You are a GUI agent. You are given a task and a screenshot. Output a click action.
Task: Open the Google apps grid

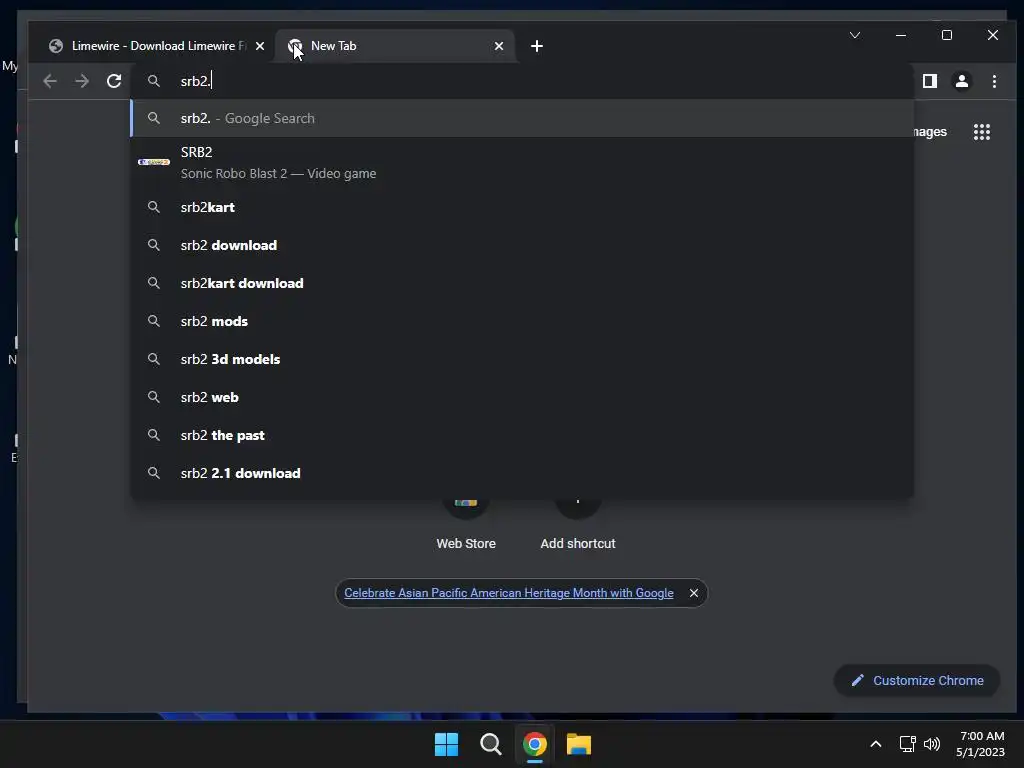pyautogui.click(x=982, y=132)
